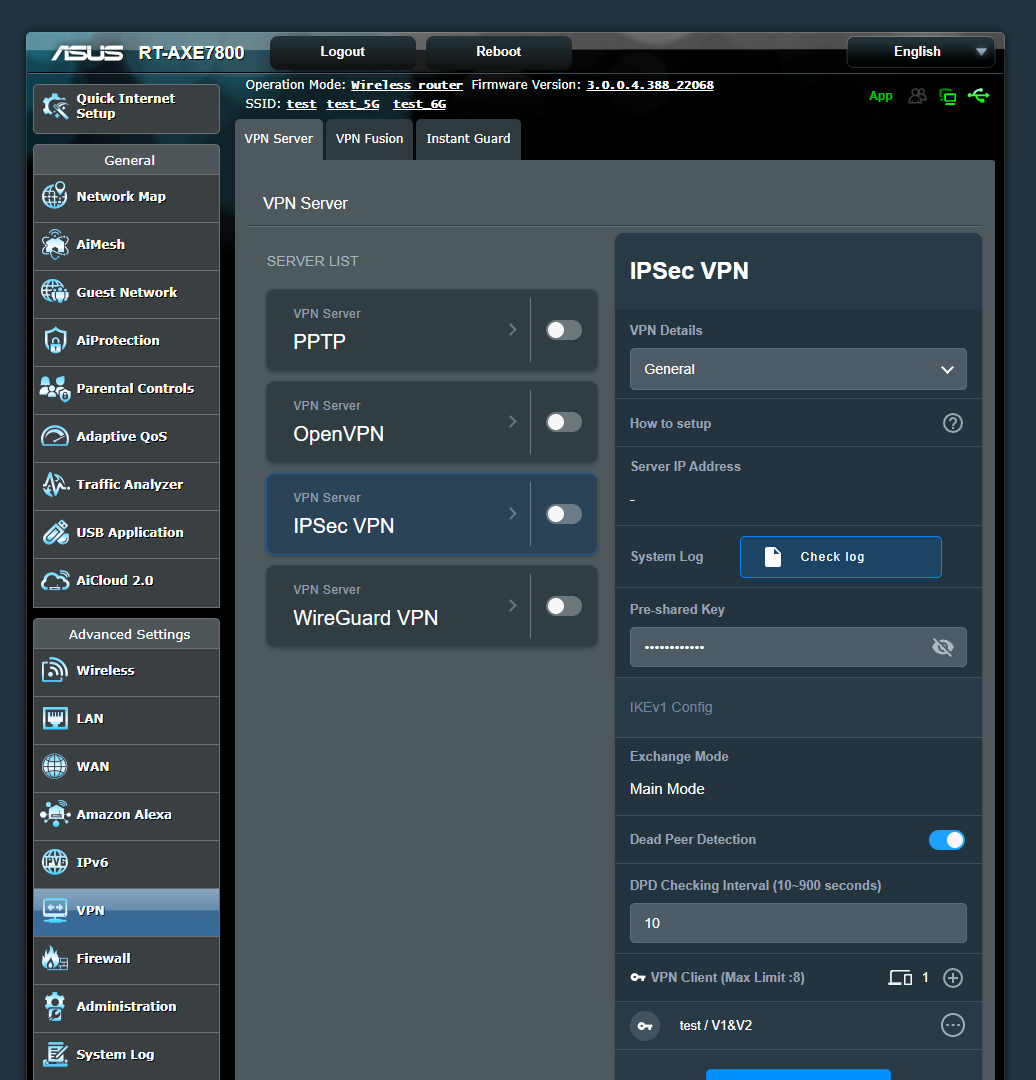This screenshot has width=1036, height=1080.
Task: Click the Amazon Alexa icon
Action: 55,814
